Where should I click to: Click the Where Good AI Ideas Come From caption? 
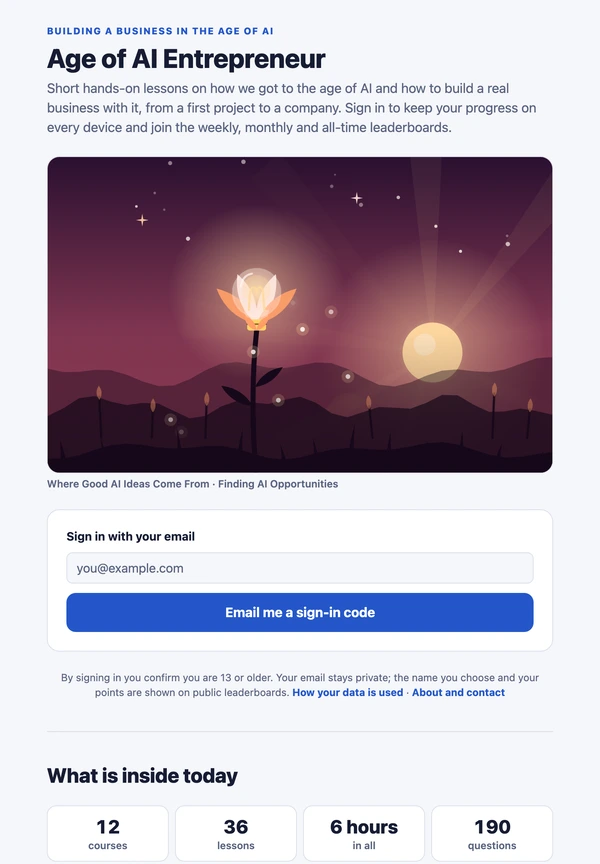click(x=128, y=484)
